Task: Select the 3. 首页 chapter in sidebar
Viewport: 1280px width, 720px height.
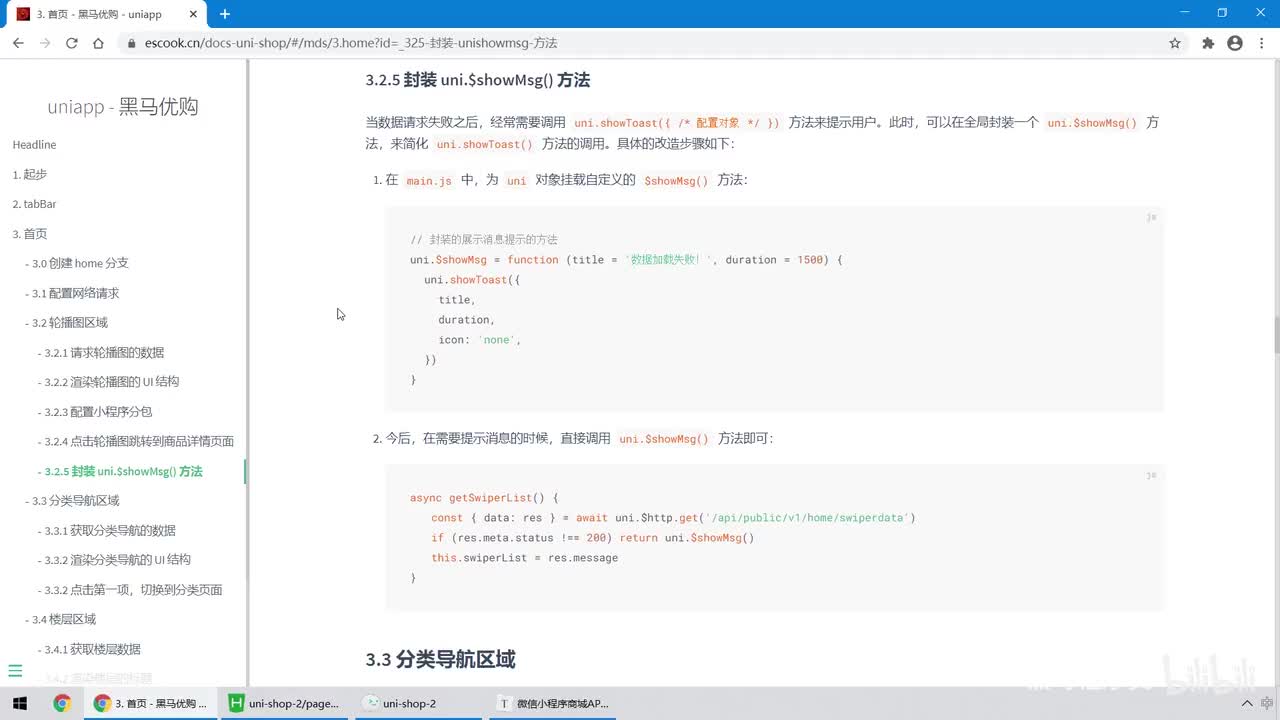Action: tap(29, 234)
